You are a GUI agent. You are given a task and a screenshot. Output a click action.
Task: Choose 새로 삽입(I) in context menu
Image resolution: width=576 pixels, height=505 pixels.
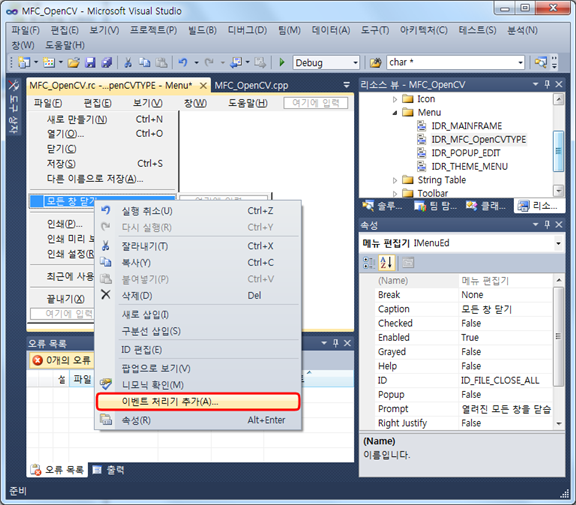198,314
